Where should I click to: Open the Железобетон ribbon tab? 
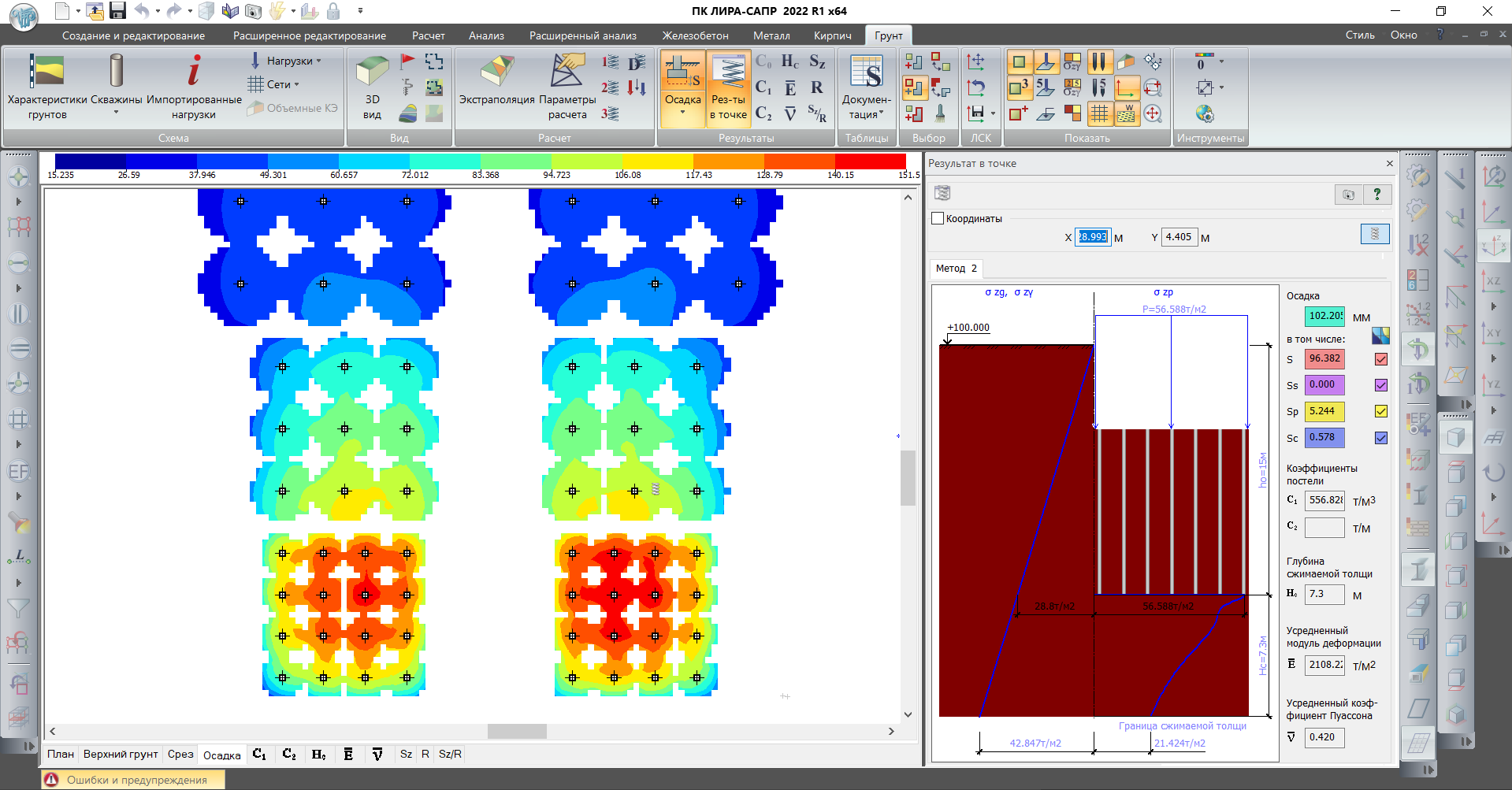[x=695, y=35]
